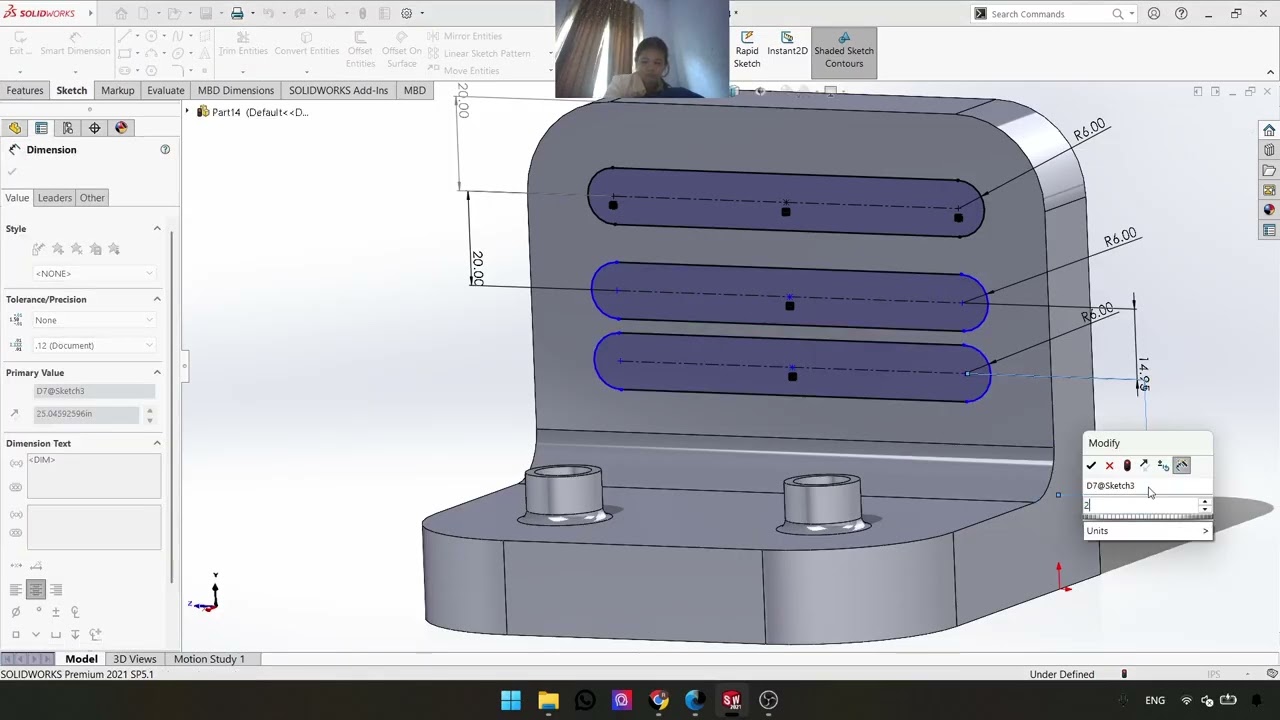Switch to the Model bottom tab

[x=81, y=659]
